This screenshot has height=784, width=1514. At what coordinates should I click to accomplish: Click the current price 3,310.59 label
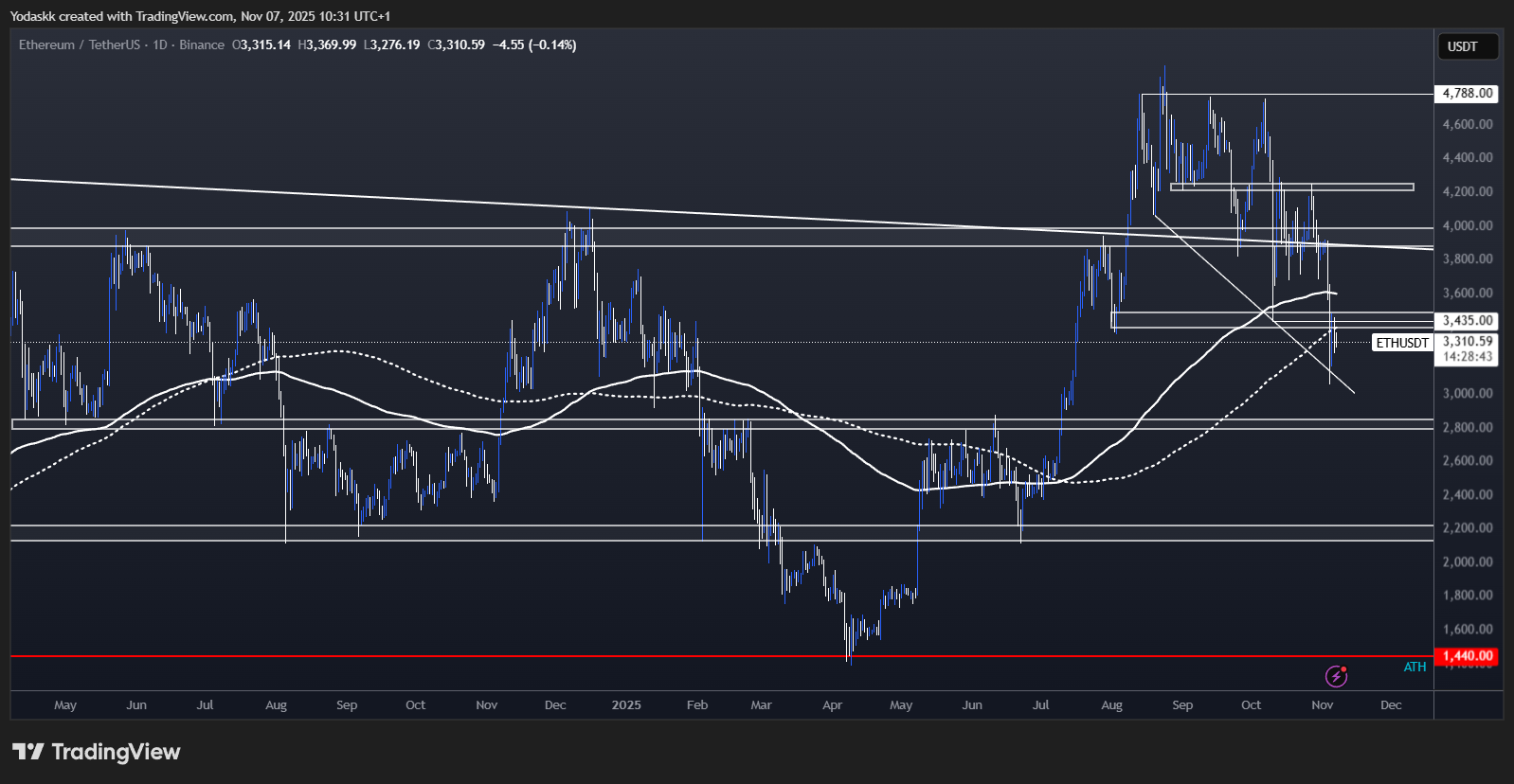(1467, 341)
